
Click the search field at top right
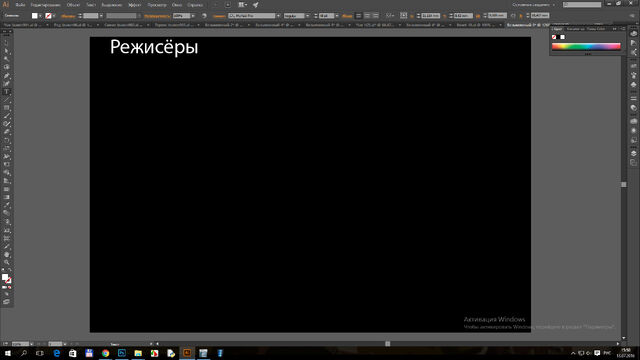582,5
